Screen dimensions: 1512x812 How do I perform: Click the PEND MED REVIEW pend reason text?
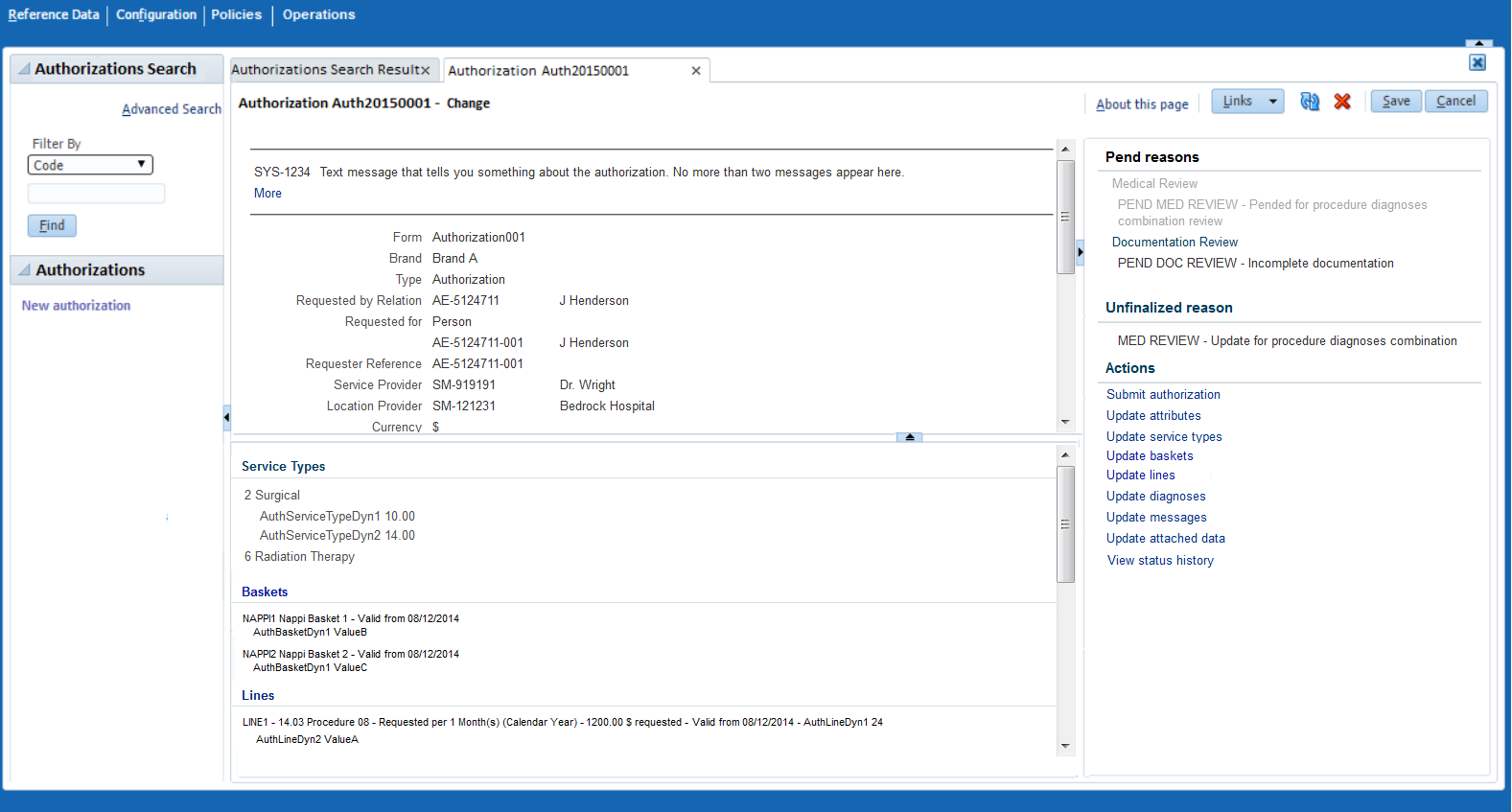[1272, 213]
